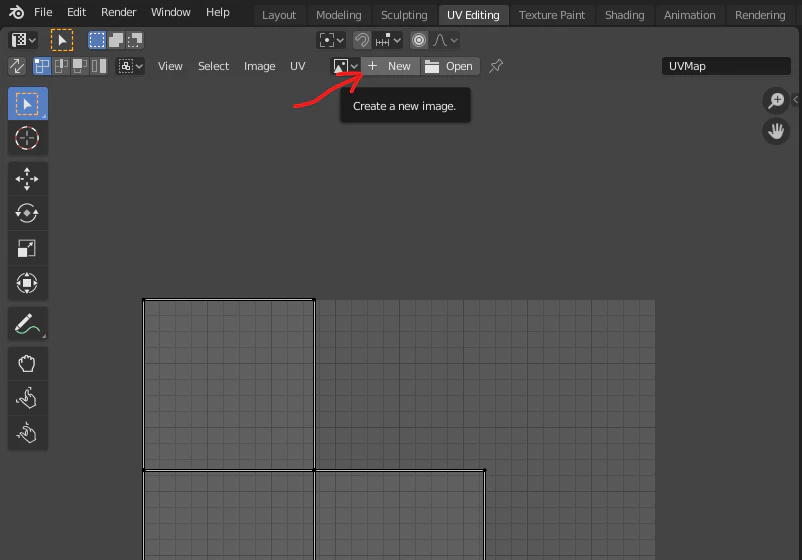Viewport: 802px width, 560px height.
Task: Choose the Set new selection mode
Action: tap(96, 40)
